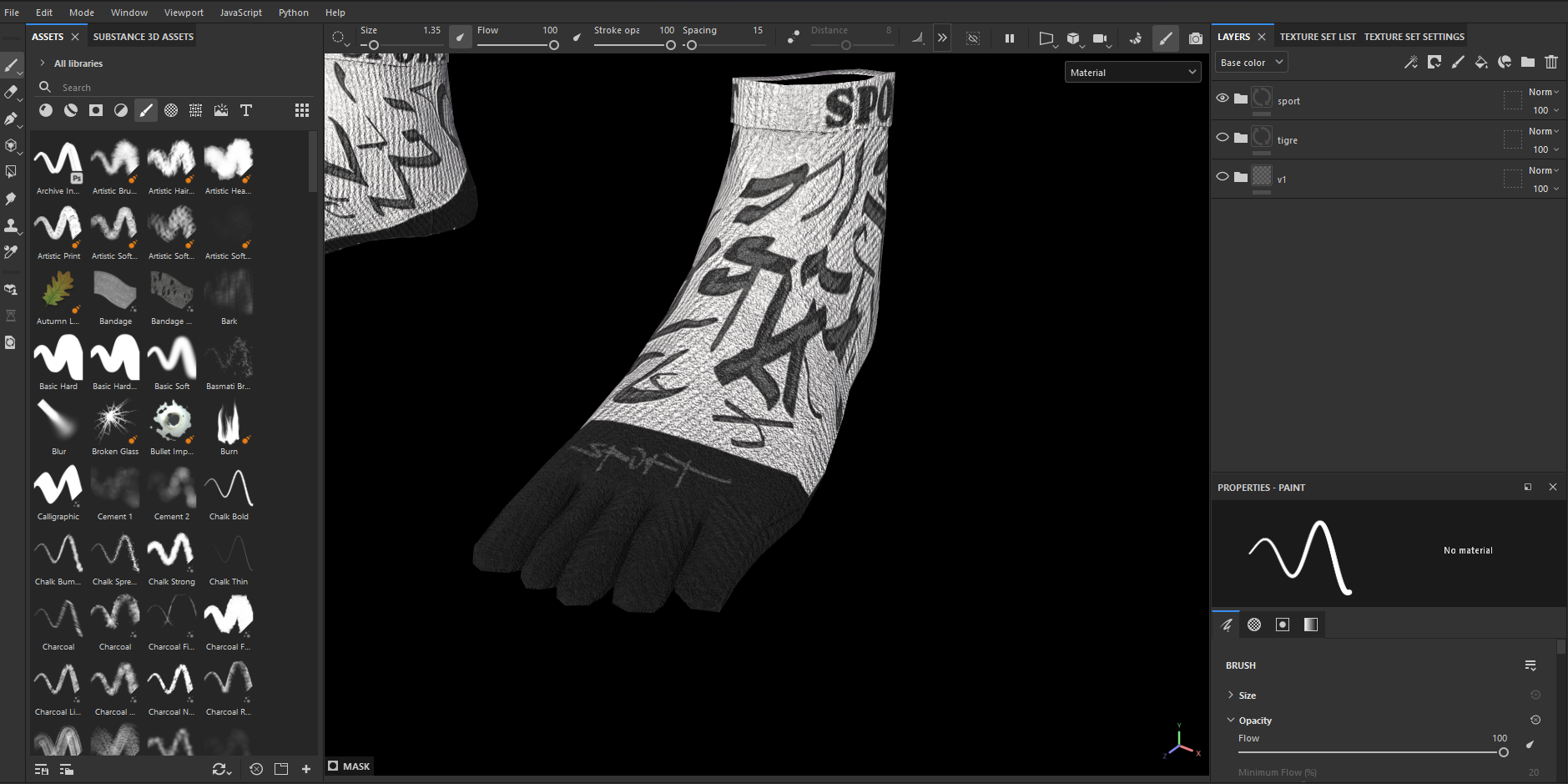Viewport: 1568px width, 784px height.
Task: Open the text resources filter icon
Action: [246, 110]
